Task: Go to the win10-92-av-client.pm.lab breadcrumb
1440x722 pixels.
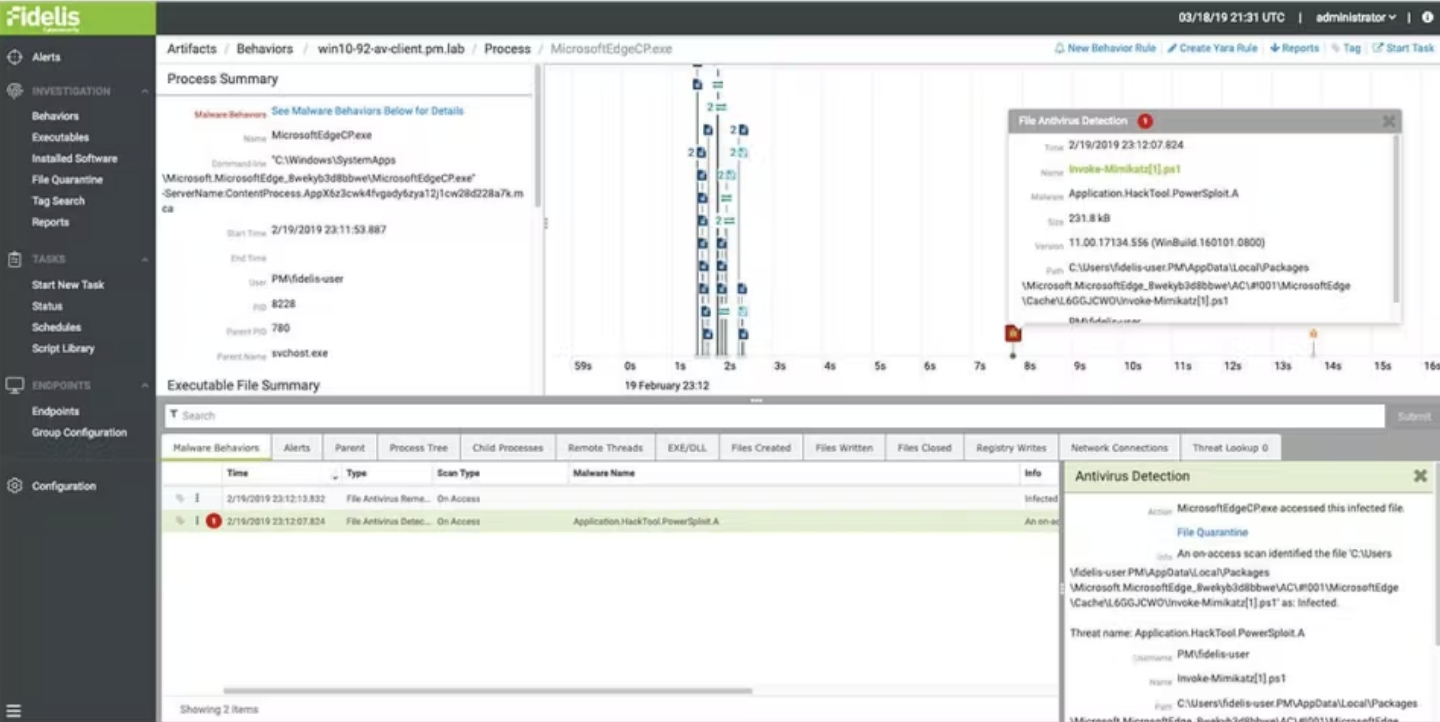Action: (x=394, y=48)
